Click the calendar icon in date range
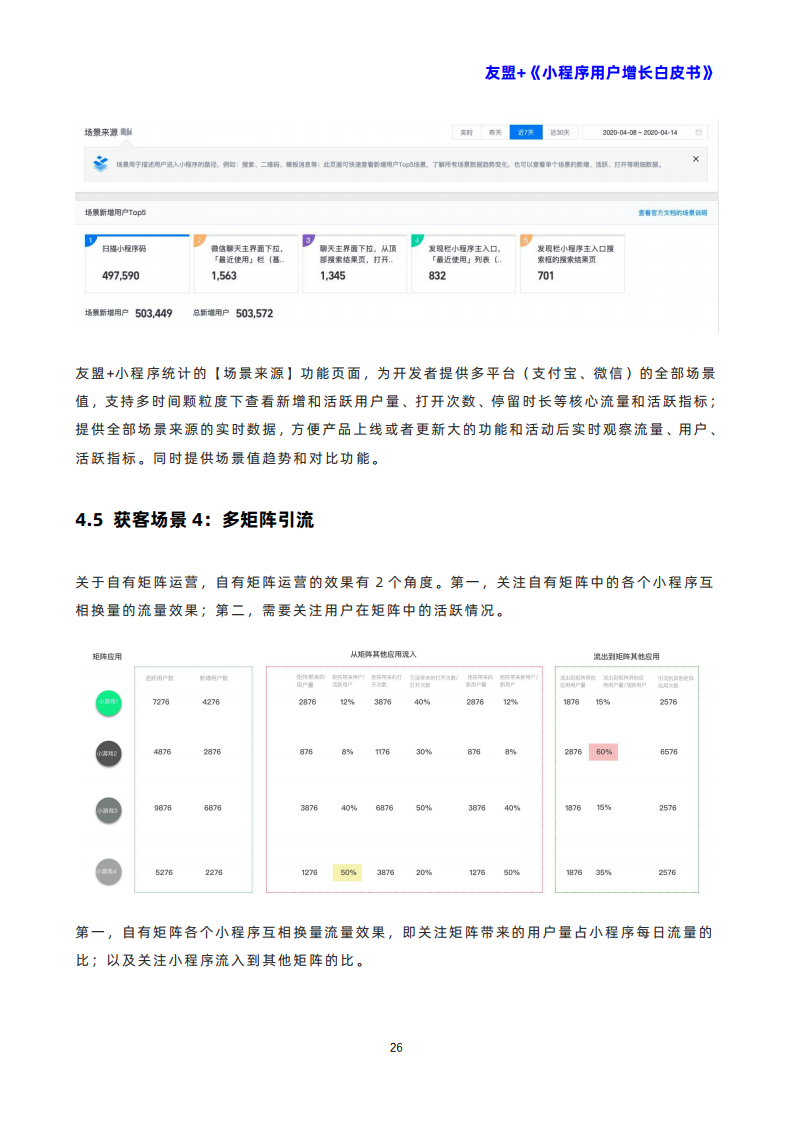793x1122 pixels. [699, 132]
